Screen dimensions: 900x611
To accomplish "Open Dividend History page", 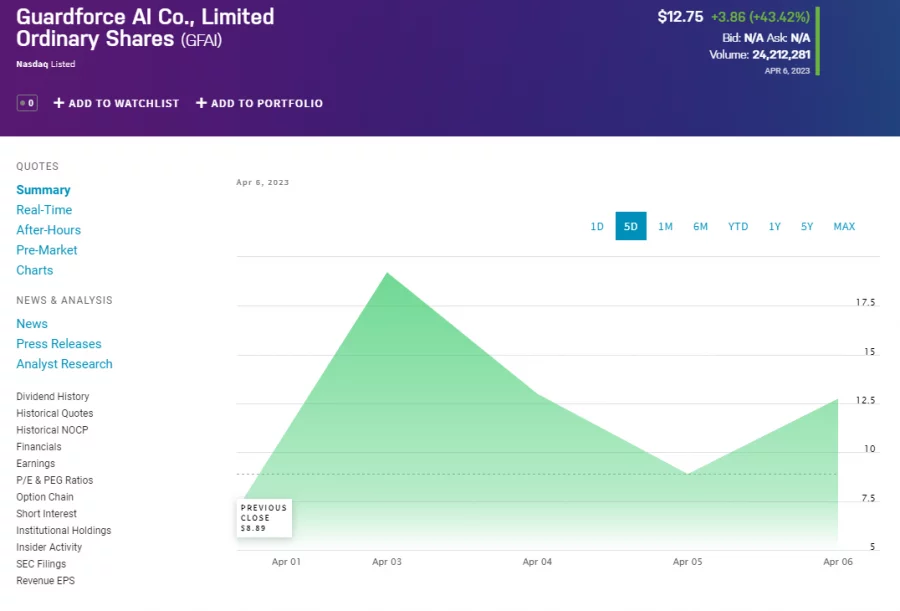I will coord(52,397).
